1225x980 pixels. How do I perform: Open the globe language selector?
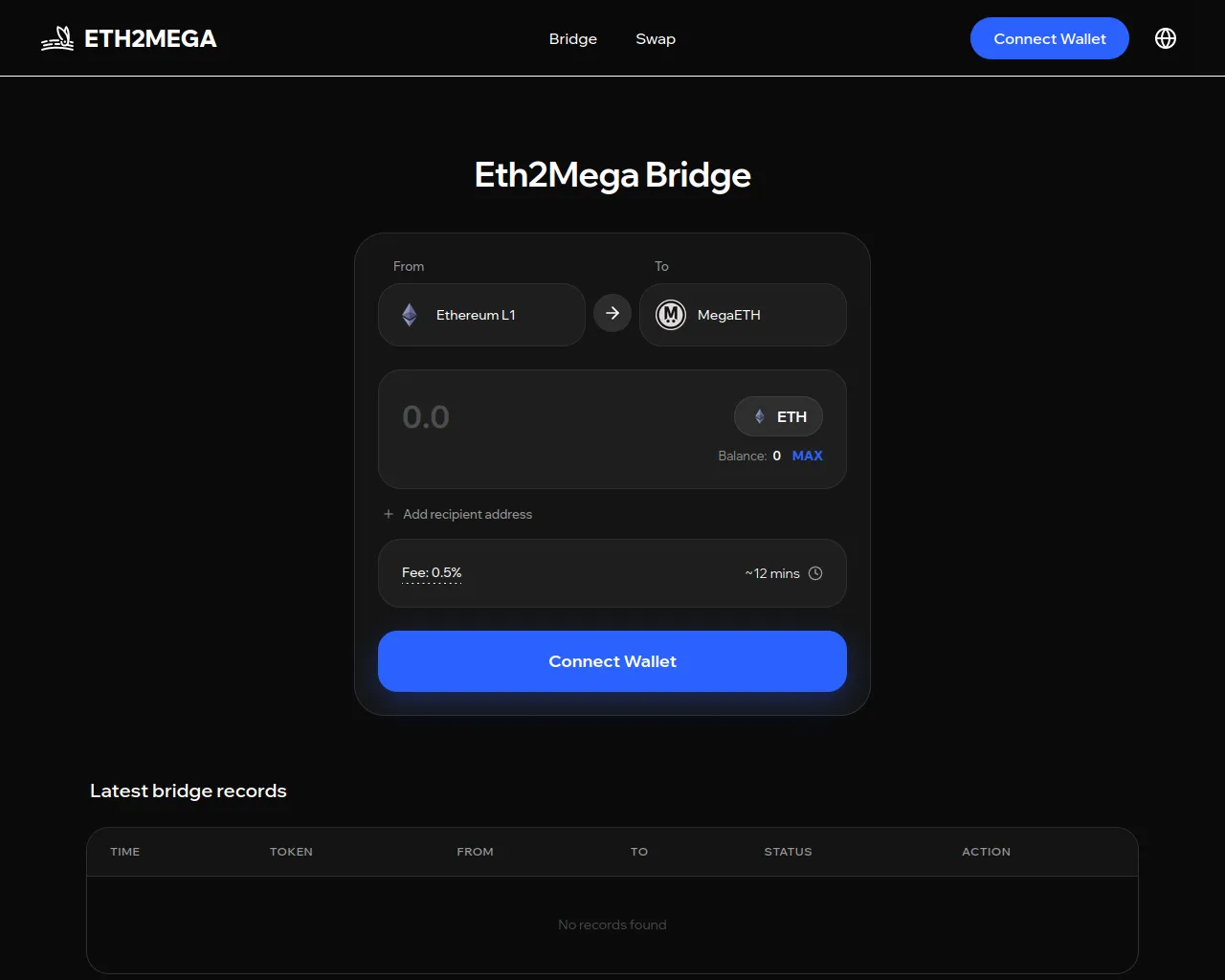coord(1166,38)
